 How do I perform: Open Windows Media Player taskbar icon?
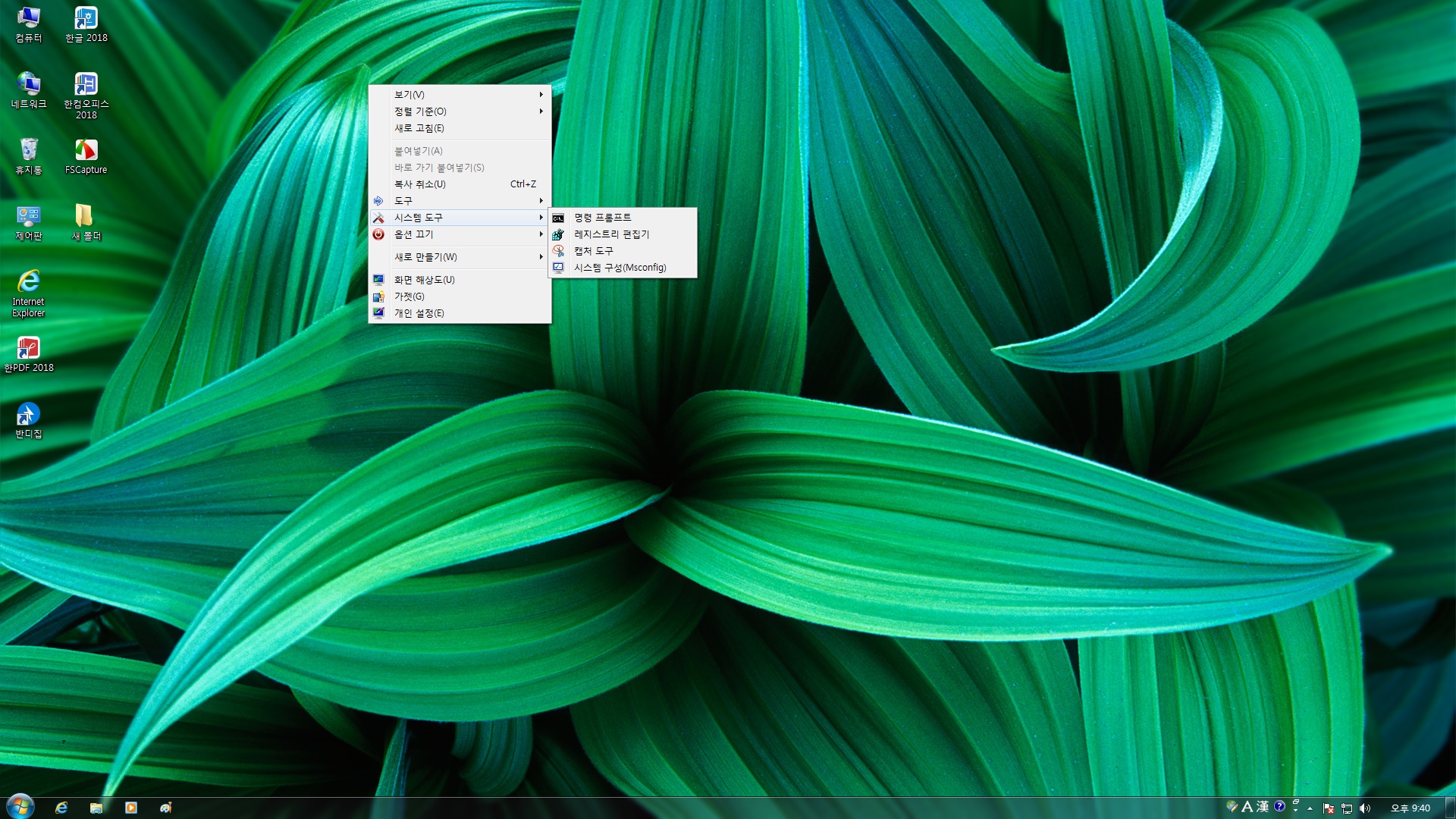coord(131,808)
